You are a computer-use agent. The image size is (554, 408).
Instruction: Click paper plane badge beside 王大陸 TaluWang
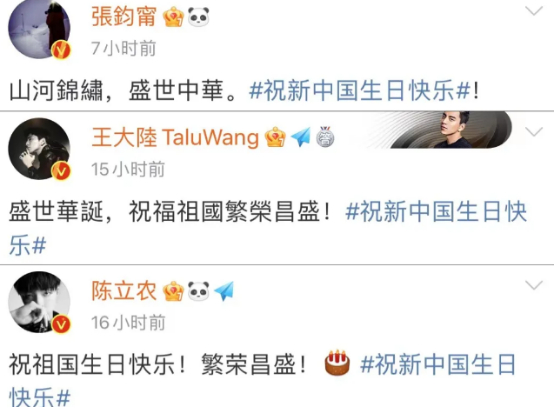[x=300, y=137]
